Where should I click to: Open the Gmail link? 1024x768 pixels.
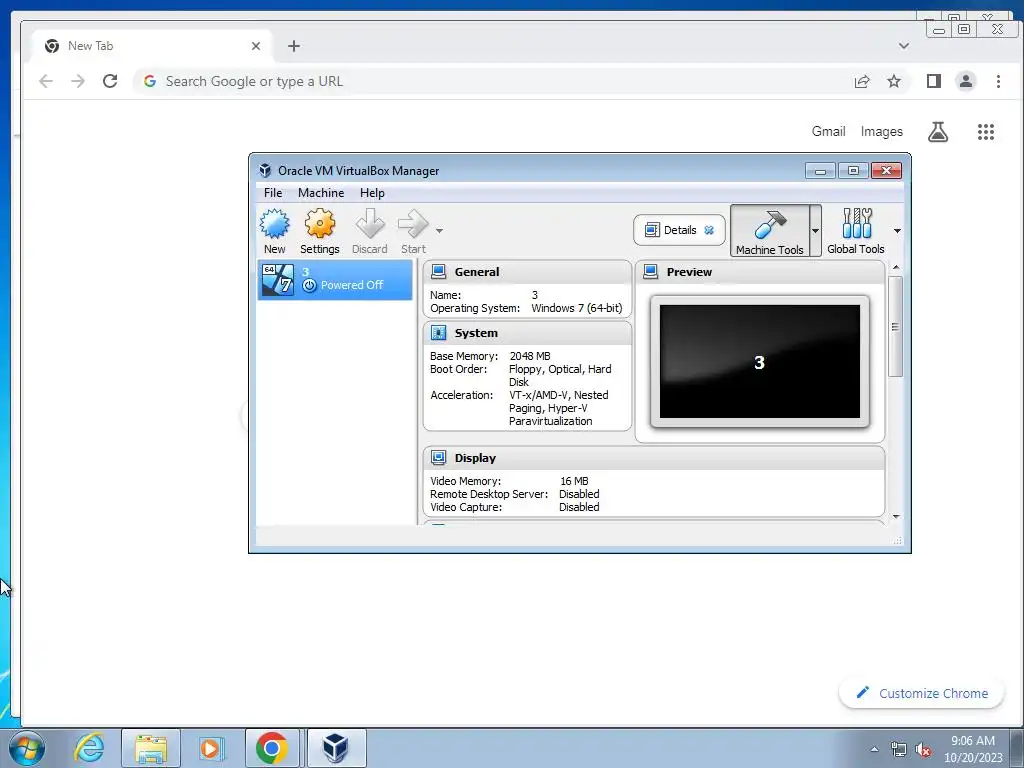pyautogui.click(x=828, y=131)
